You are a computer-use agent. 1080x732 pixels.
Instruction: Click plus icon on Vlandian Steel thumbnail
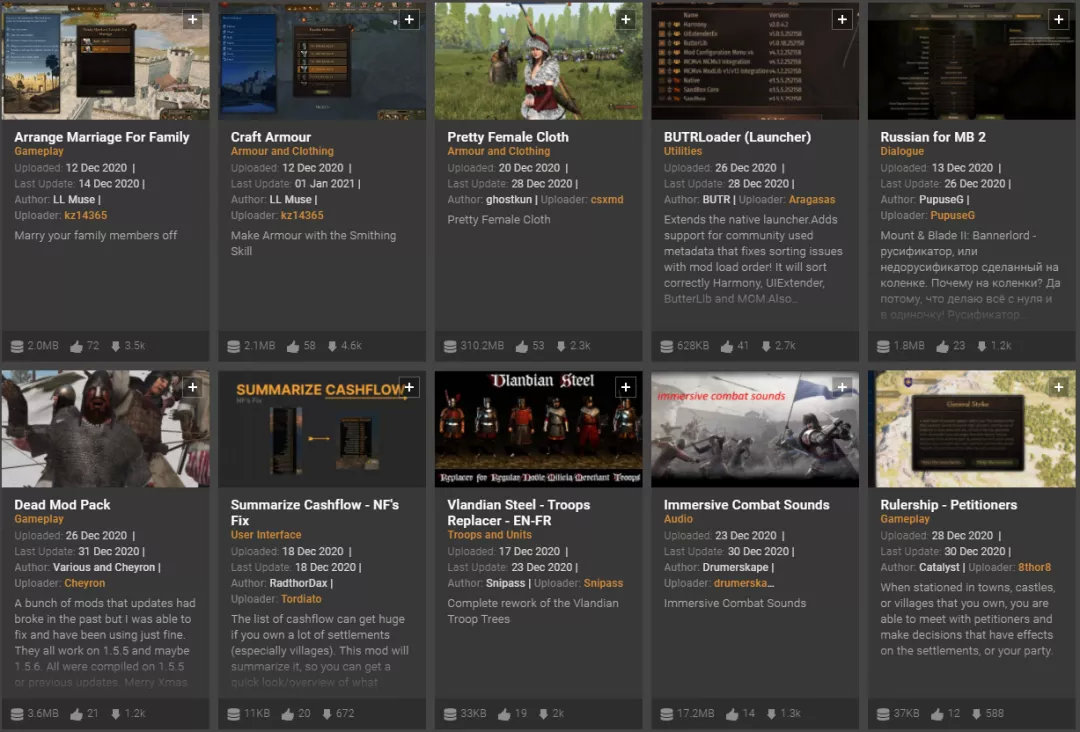[x=625, y=387]
